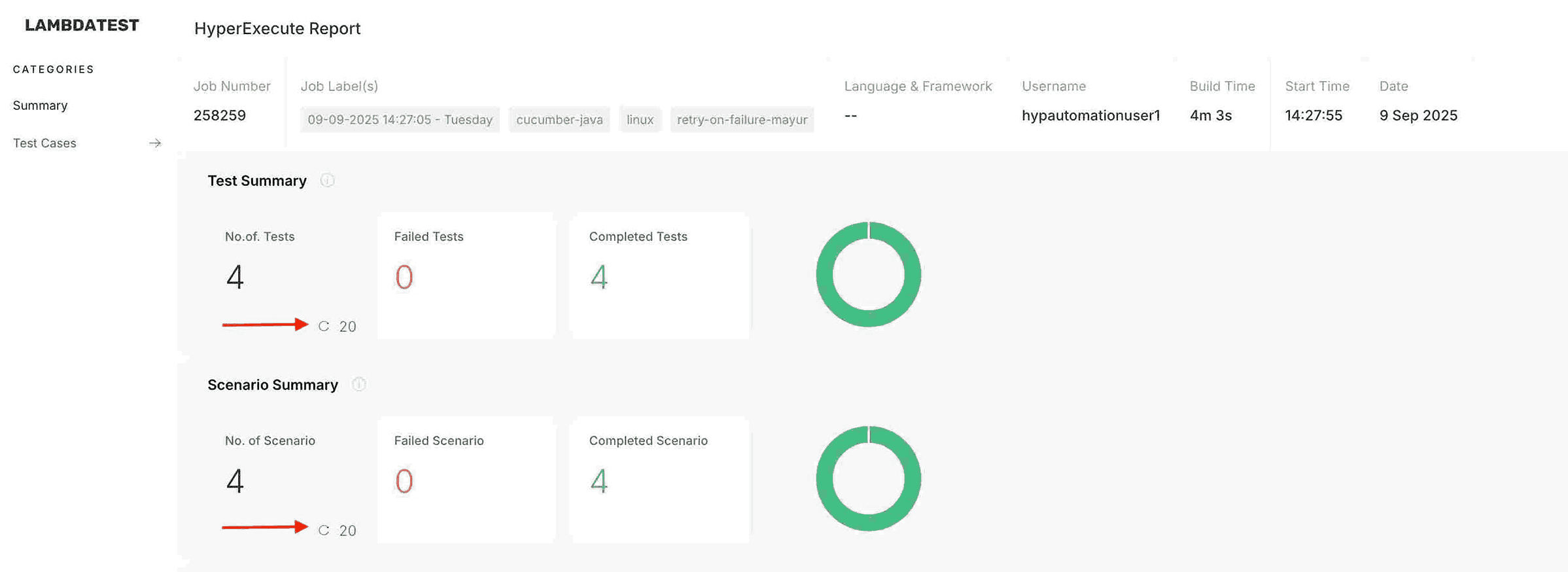Click the username hypautomationuser1

(x=1090, y=116)
